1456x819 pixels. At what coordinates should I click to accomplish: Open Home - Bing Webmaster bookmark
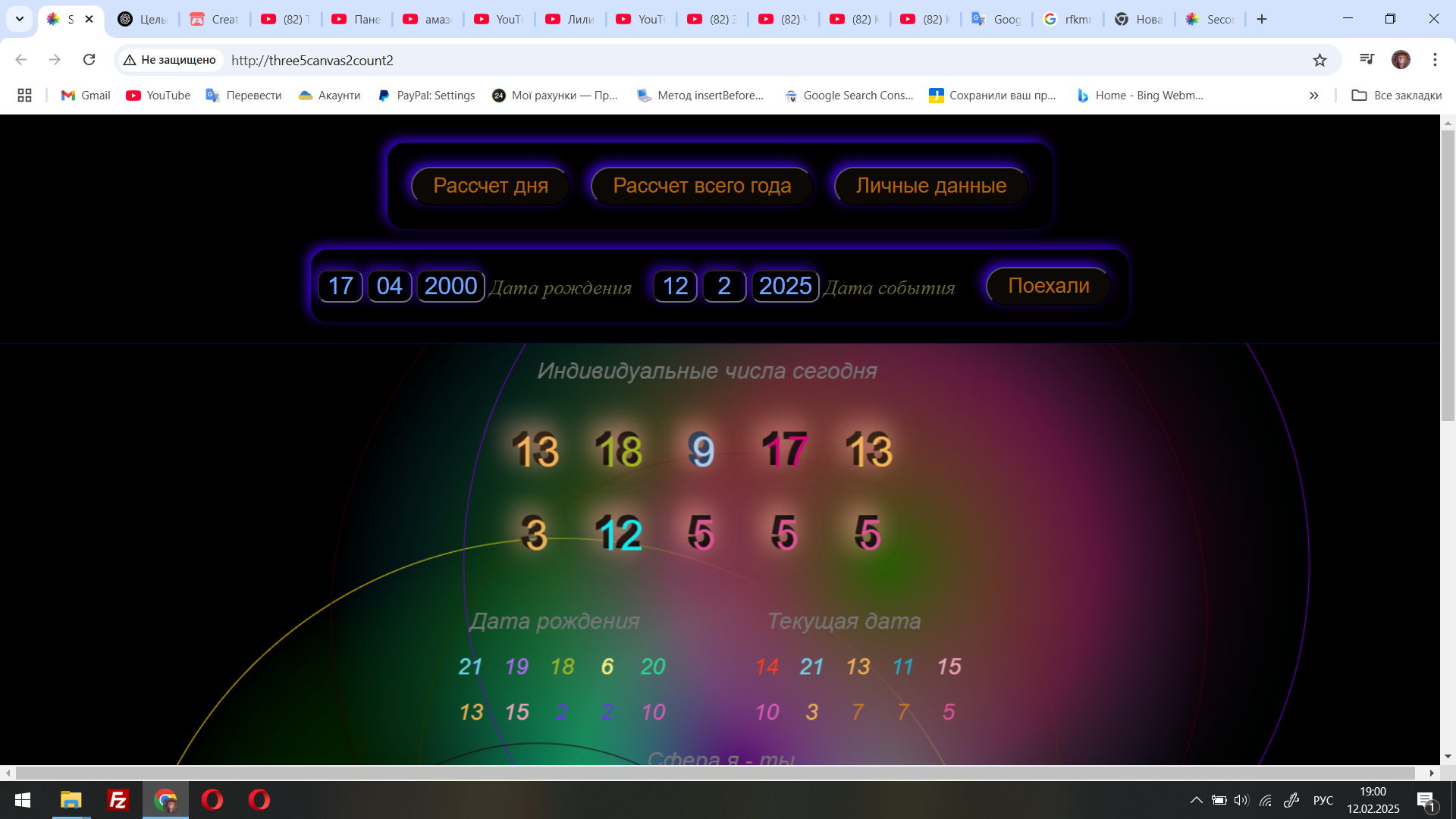coord(1140,96)
